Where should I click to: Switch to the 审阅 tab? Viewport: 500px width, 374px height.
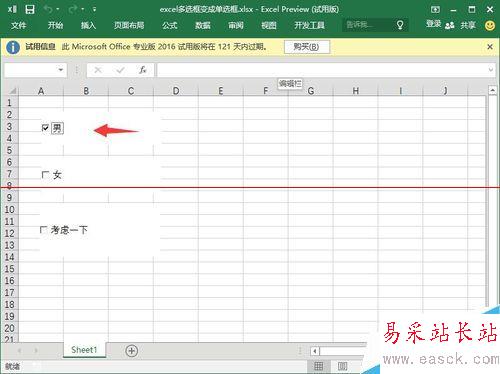coord(236,25)
